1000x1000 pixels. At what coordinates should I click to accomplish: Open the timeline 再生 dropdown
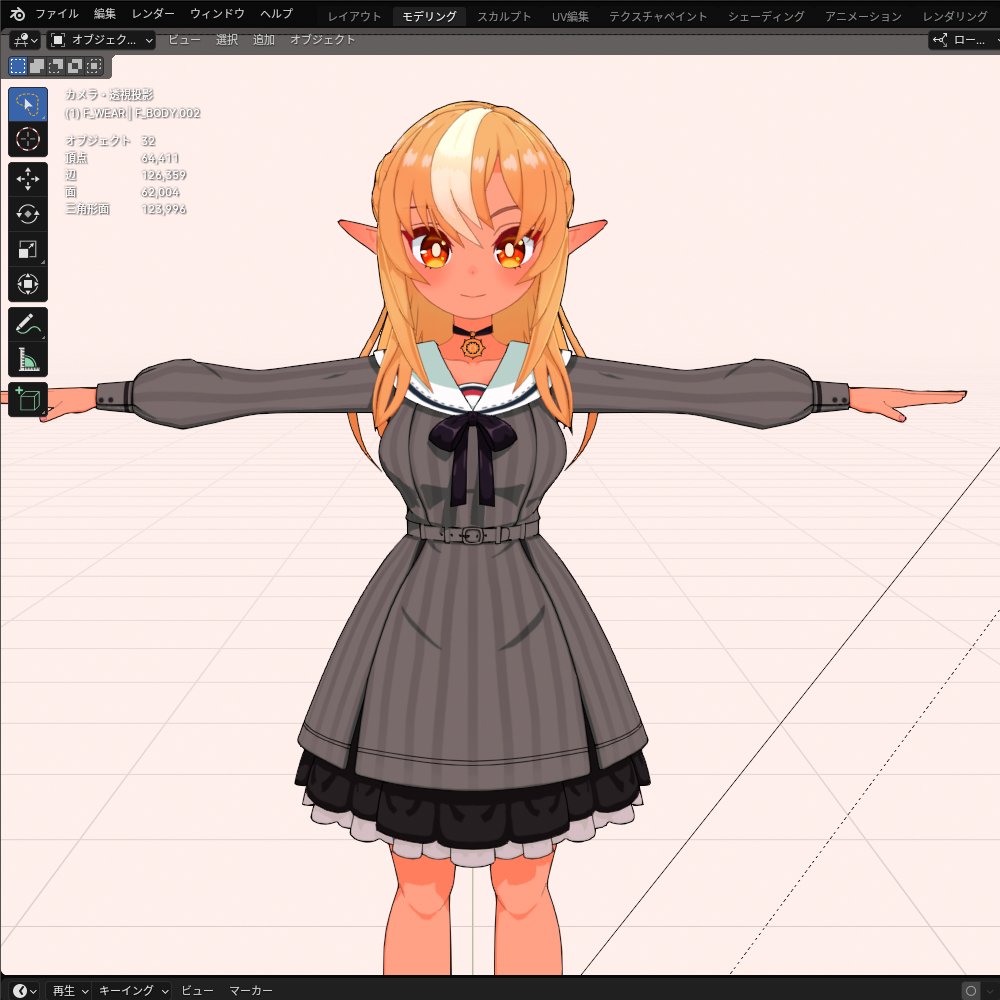pyautogui.click(x=68, y=990)
